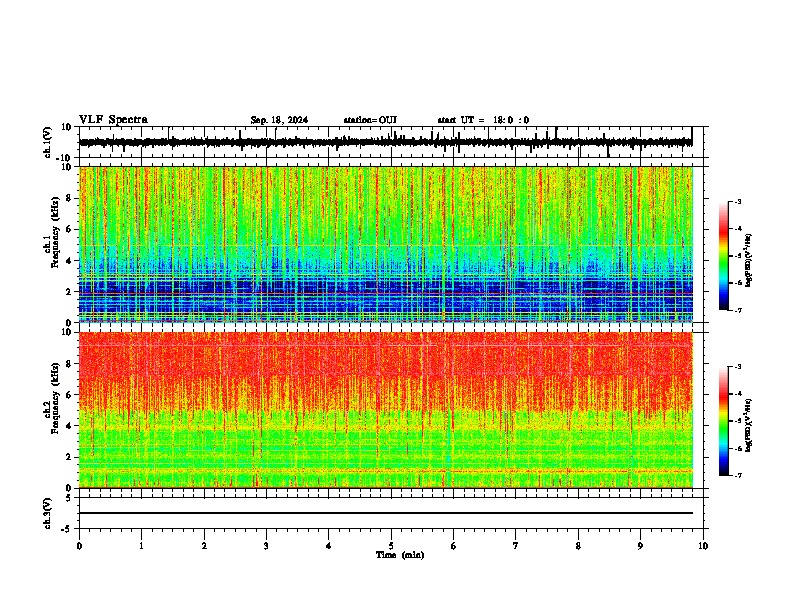Click the "station=OUI" header label
The width and height of the screenshot is (792, 612).
click(x=370, y=120)
